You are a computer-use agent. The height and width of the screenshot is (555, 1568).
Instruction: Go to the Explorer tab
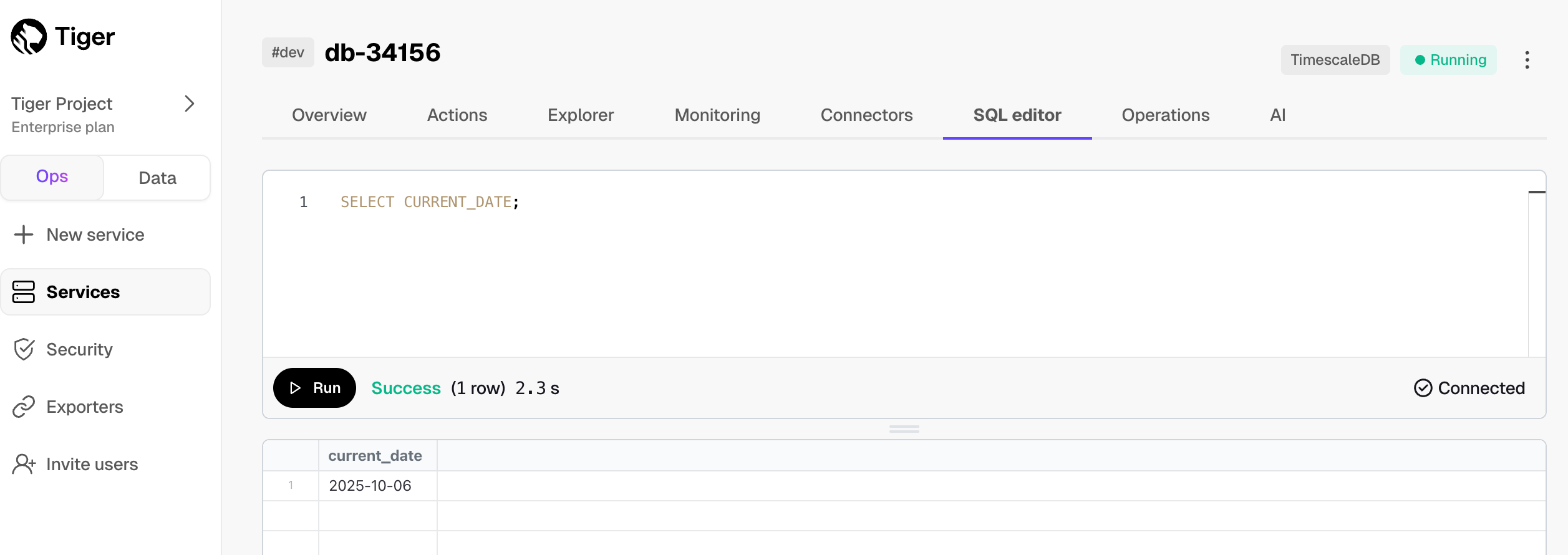(x=580, y=115)
